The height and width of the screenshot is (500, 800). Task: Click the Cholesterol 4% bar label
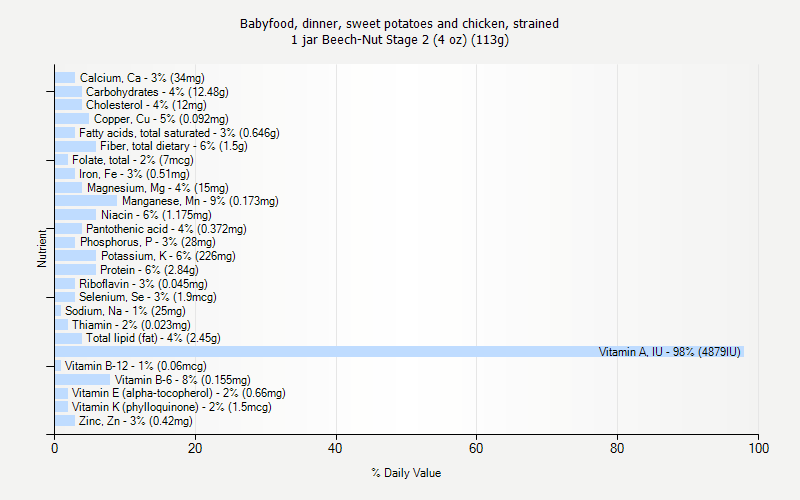click(x=146, y=105)
